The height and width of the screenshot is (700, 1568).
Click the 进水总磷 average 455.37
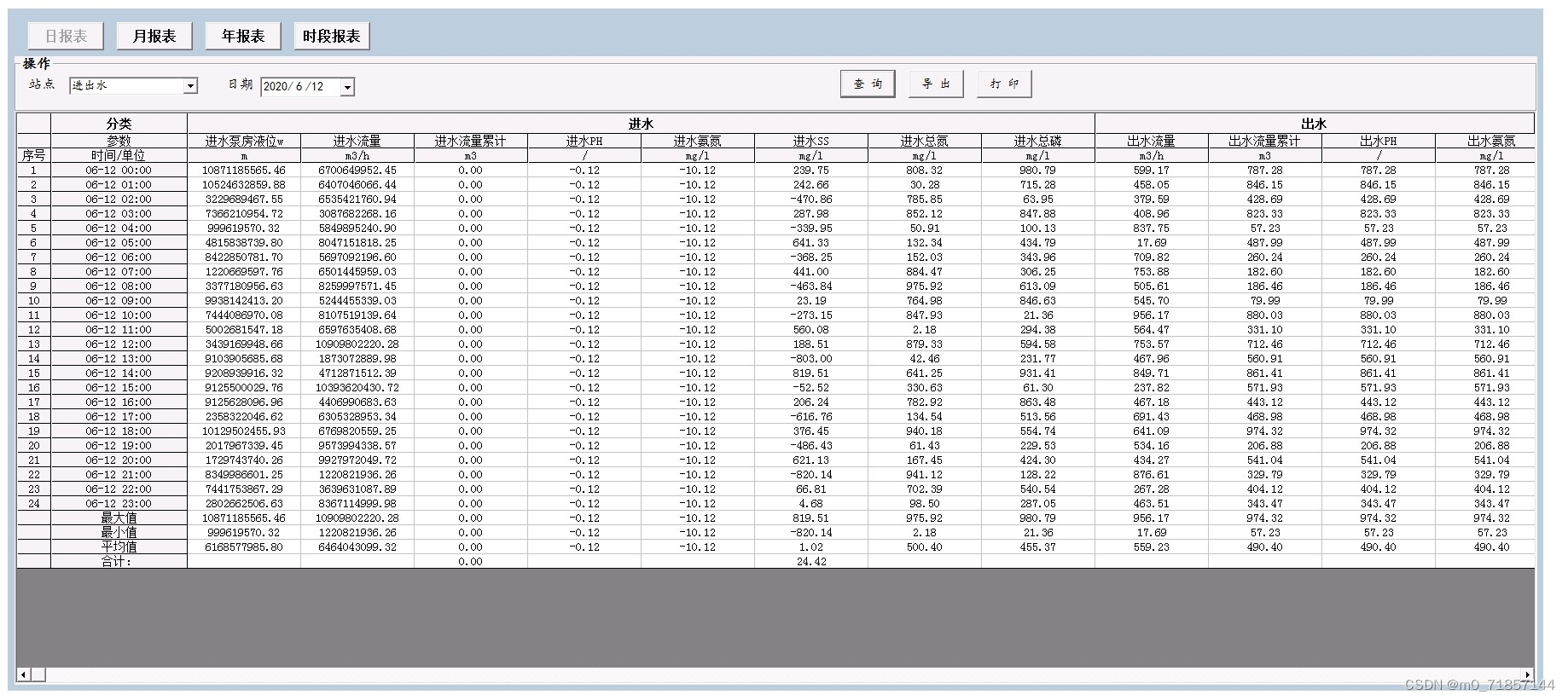click(x=1038, y=547)
